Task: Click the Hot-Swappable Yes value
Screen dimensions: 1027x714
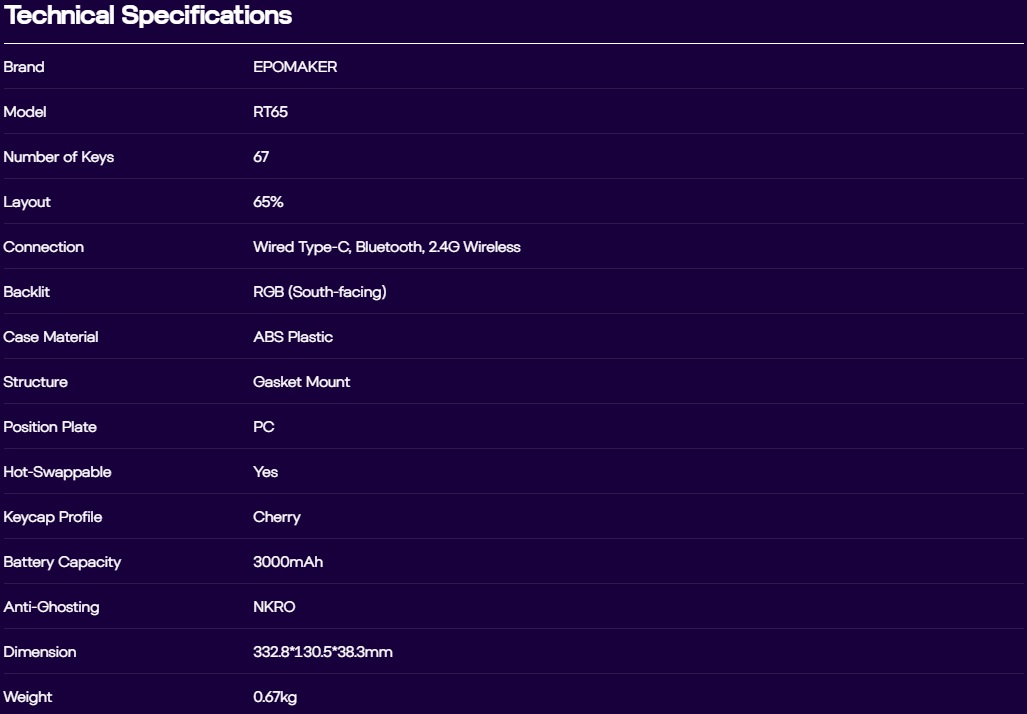Action: [265, 472]
